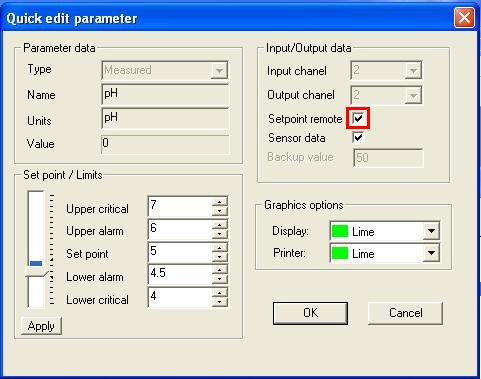The image size is (481, 379).
Task: Uncheck the Sensor data checkbox
Action: pyautogui.click(x=358, y=137)
